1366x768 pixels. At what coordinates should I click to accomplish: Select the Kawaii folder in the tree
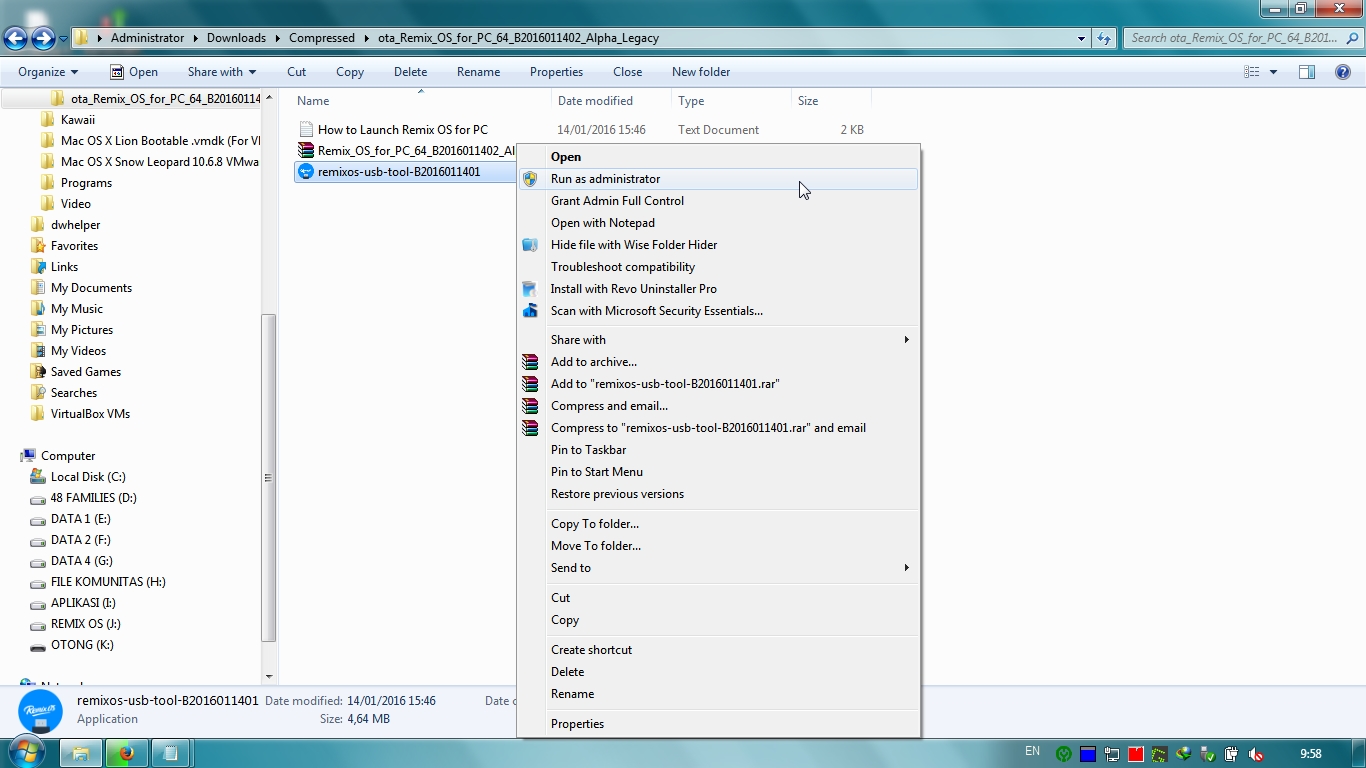[x=78, y=120]
